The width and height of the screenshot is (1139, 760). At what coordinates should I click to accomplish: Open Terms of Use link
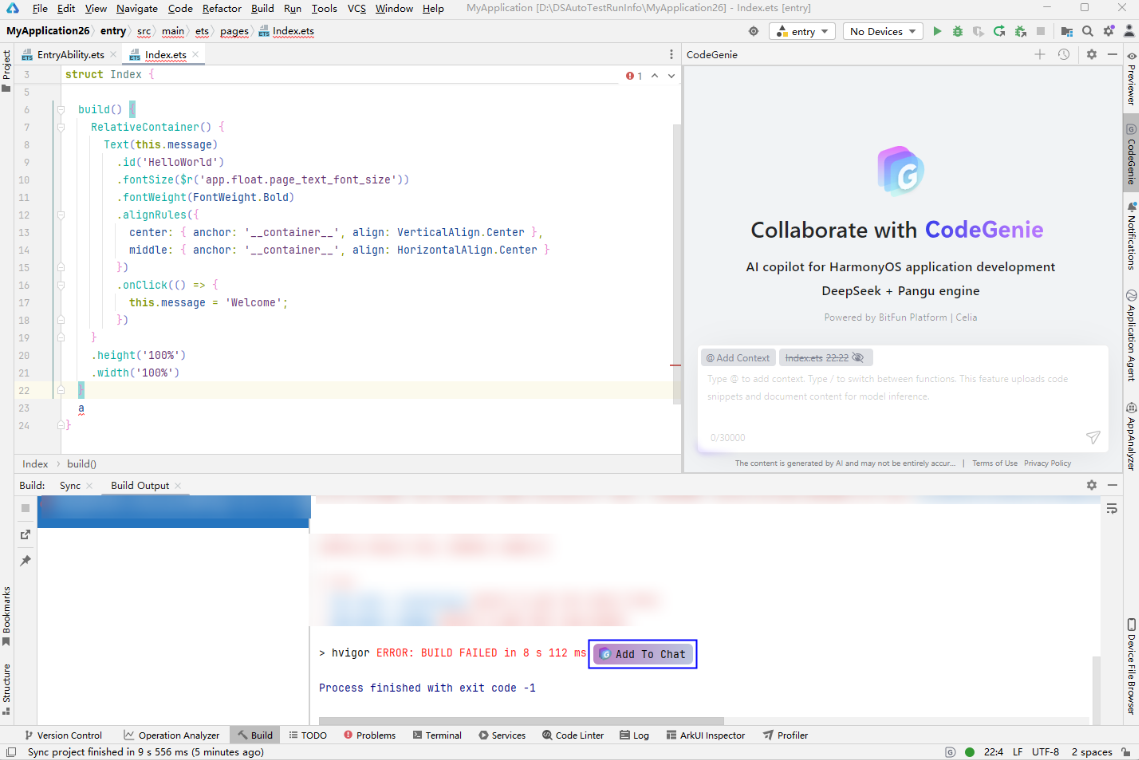[x=994, y=463]
